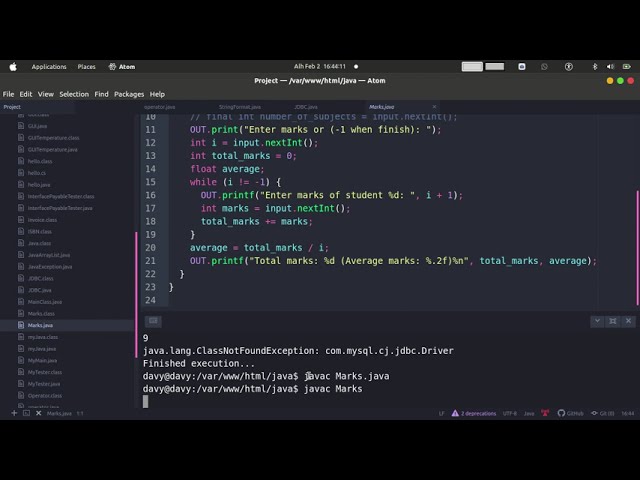Open the battery status indicator
640x480 pixels.
(627, 67)
